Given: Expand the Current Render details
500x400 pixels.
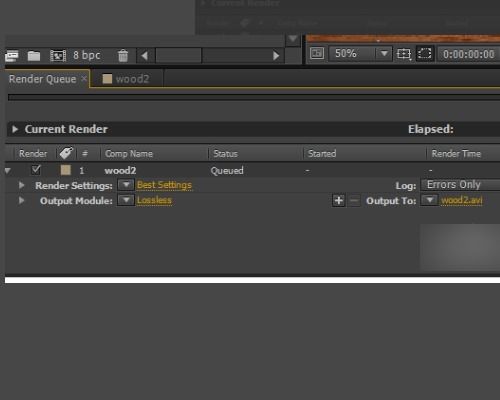Looking at the screenshot, I should [15, 129].
